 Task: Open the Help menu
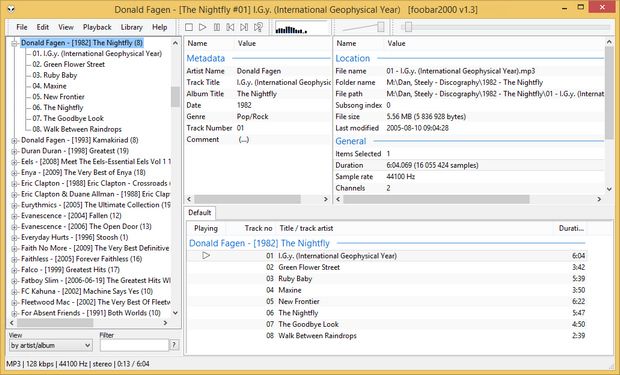pos(160,27)
